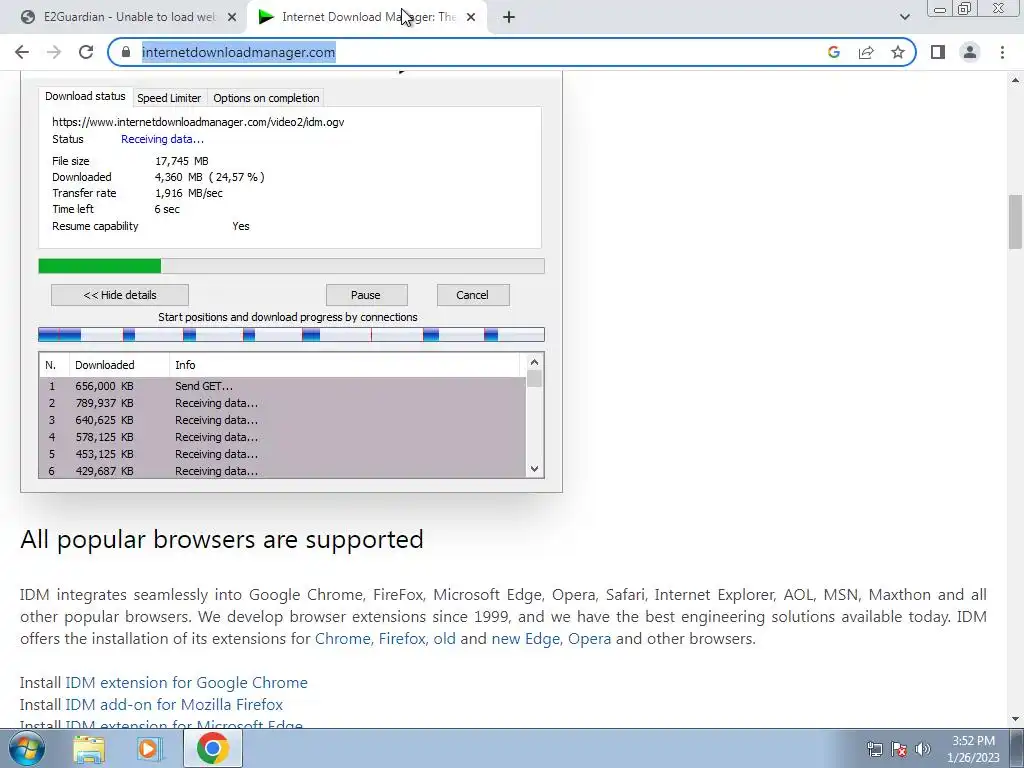Click the Downloaded column header
Image resolution: width=1024 pixels, height=768 pixels.
pos(120,365)
